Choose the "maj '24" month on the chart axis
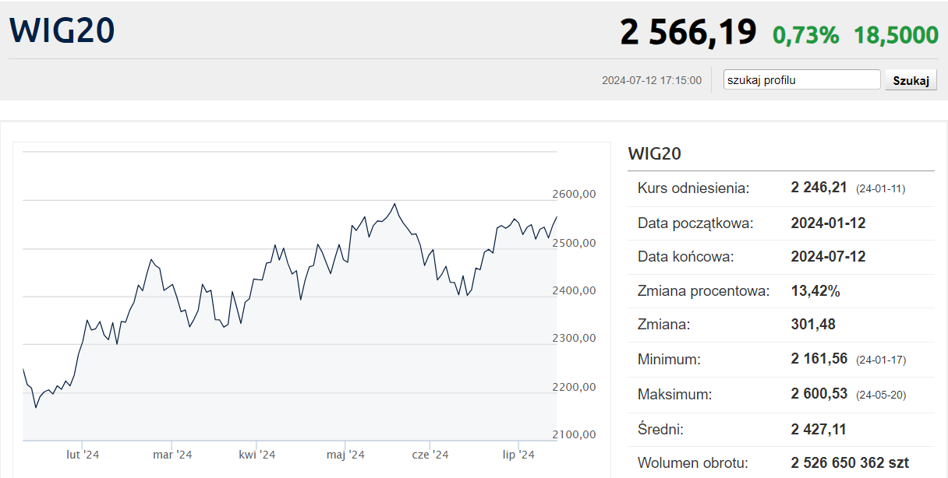Viewport: 948px width, 478px height. pos(344,455)
